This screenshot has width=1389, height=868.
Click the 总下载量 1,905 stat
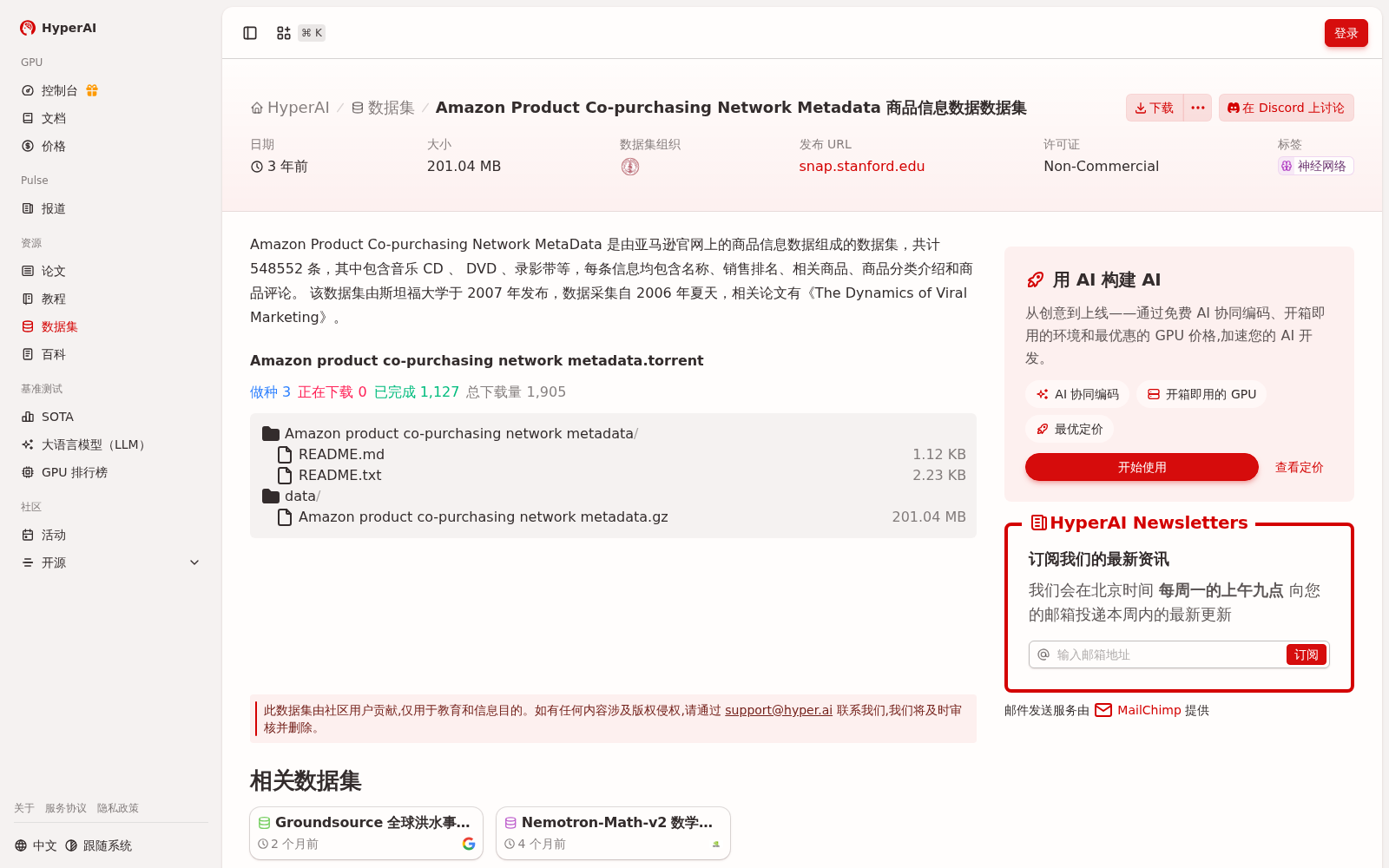516,392
